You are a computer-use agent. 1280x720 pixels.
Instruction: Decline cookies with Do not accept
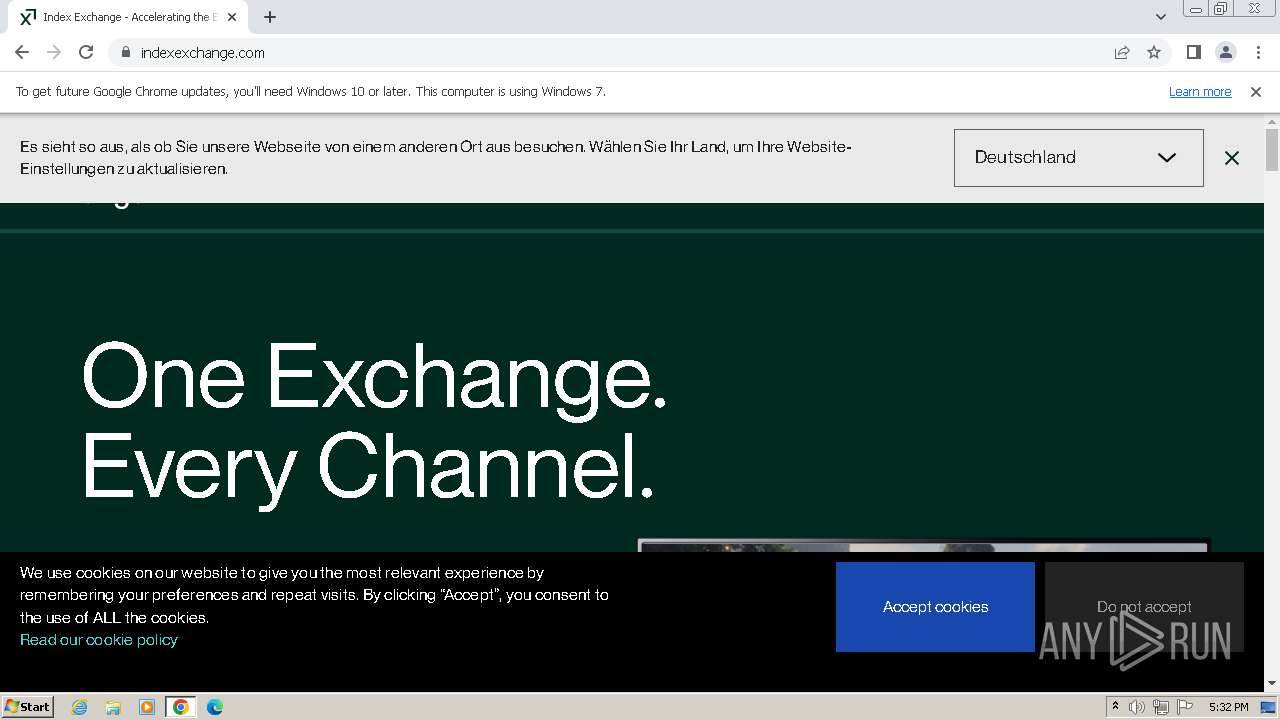1144,607
